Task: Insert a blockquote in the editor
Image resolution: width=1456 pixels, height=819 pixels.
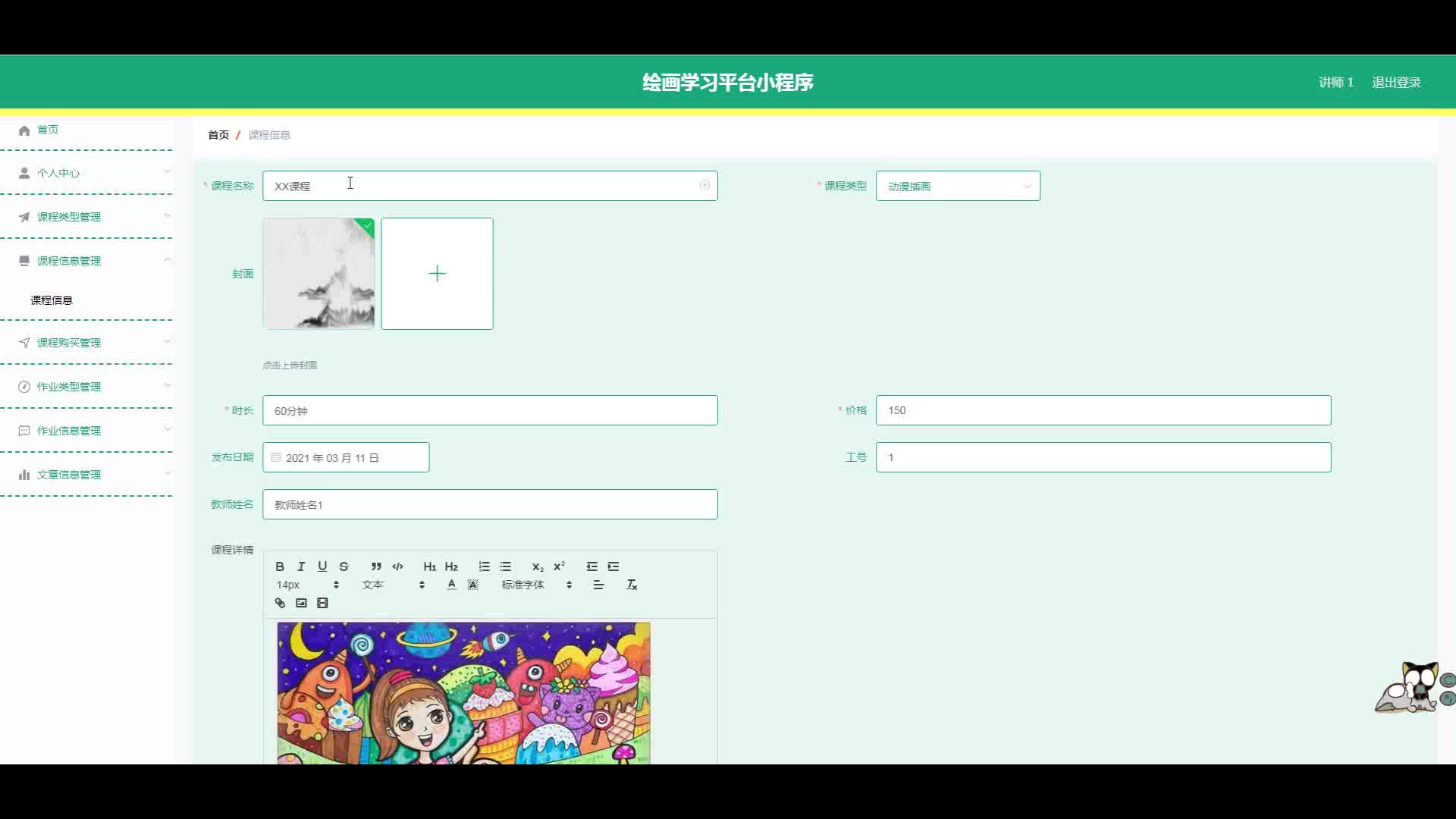Action: 376,566
